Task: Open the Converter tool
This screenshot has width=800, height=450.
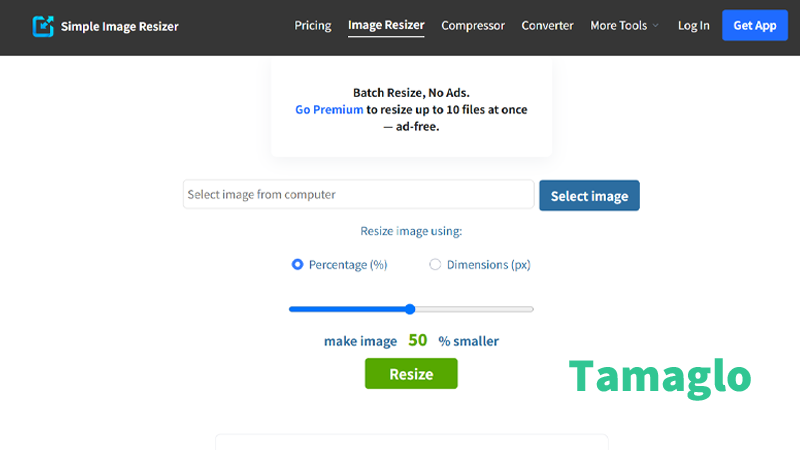Action: 547,26
